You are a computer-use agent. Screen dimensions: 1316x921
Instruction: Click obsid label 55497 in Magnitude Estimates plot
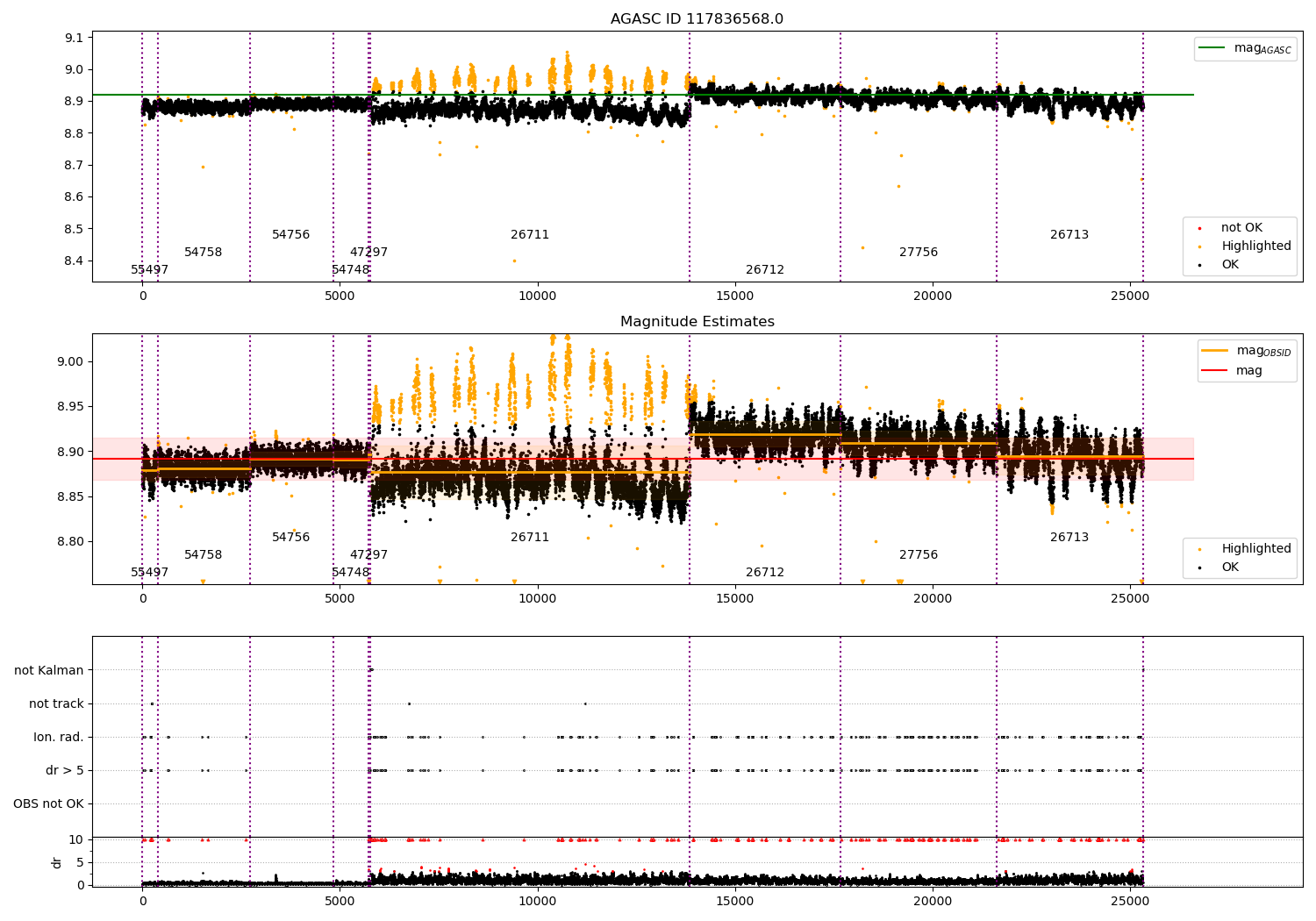149,573
